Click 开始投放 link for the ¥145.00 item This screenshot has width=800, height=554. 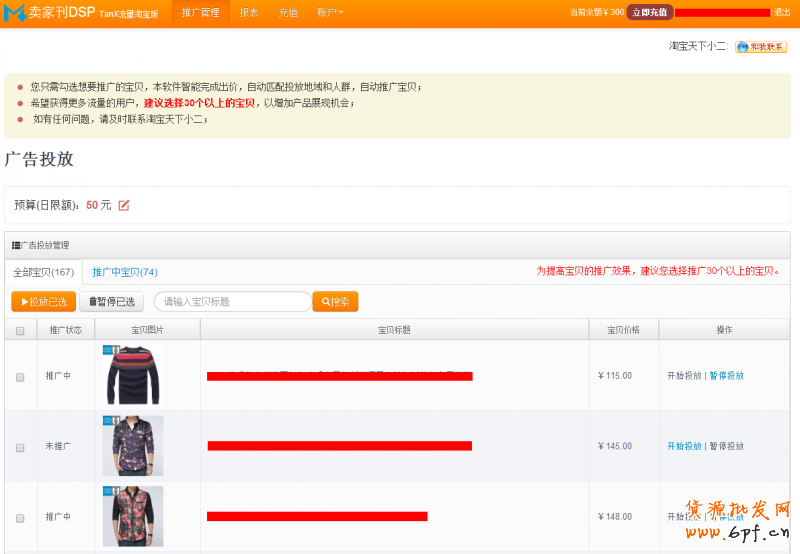684,446
